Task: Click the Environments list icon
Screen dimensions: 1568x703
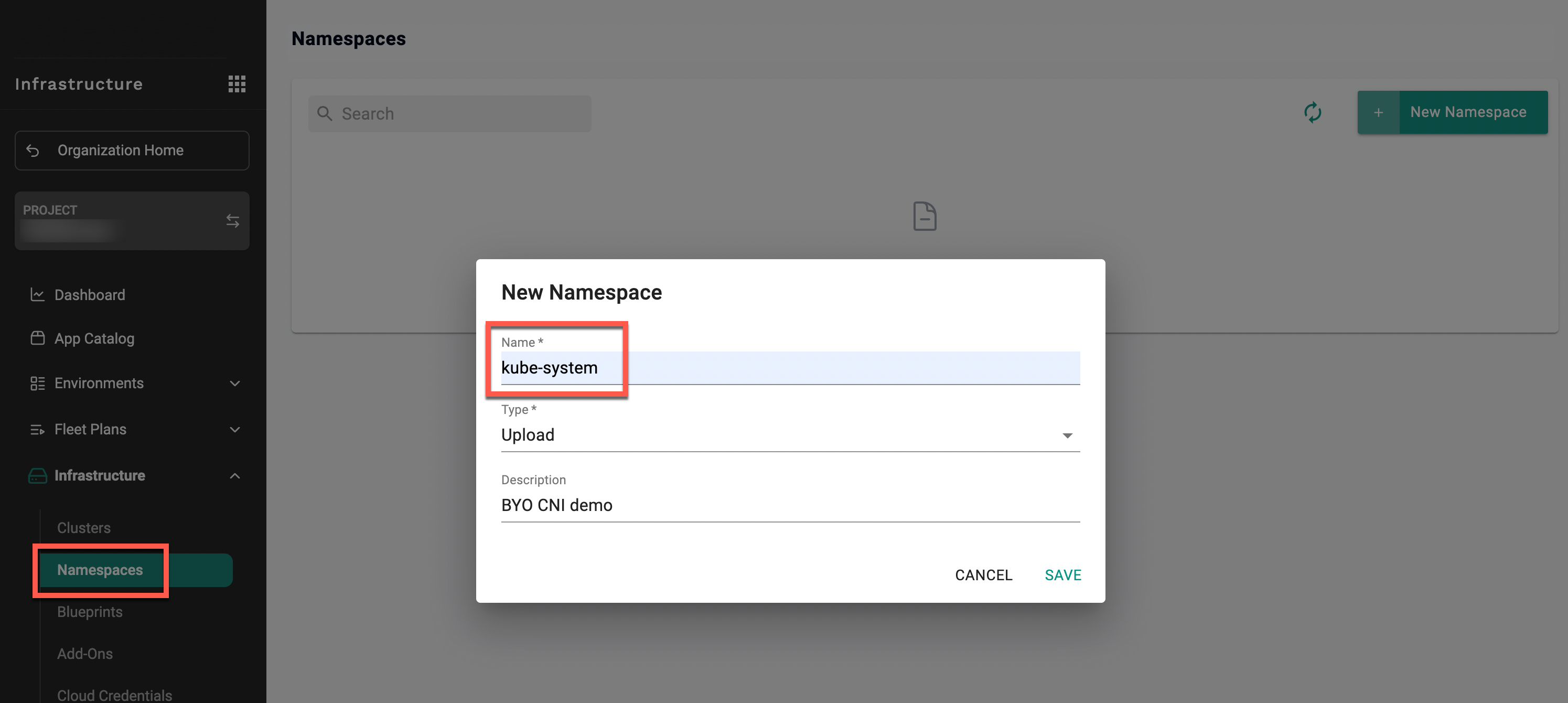Action: point(37,383)
